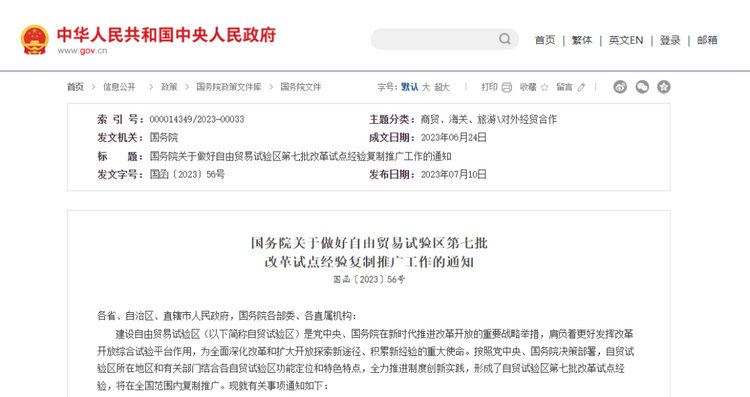
Task: Click the search magnifier icon
Action: (x=505, y=39)
